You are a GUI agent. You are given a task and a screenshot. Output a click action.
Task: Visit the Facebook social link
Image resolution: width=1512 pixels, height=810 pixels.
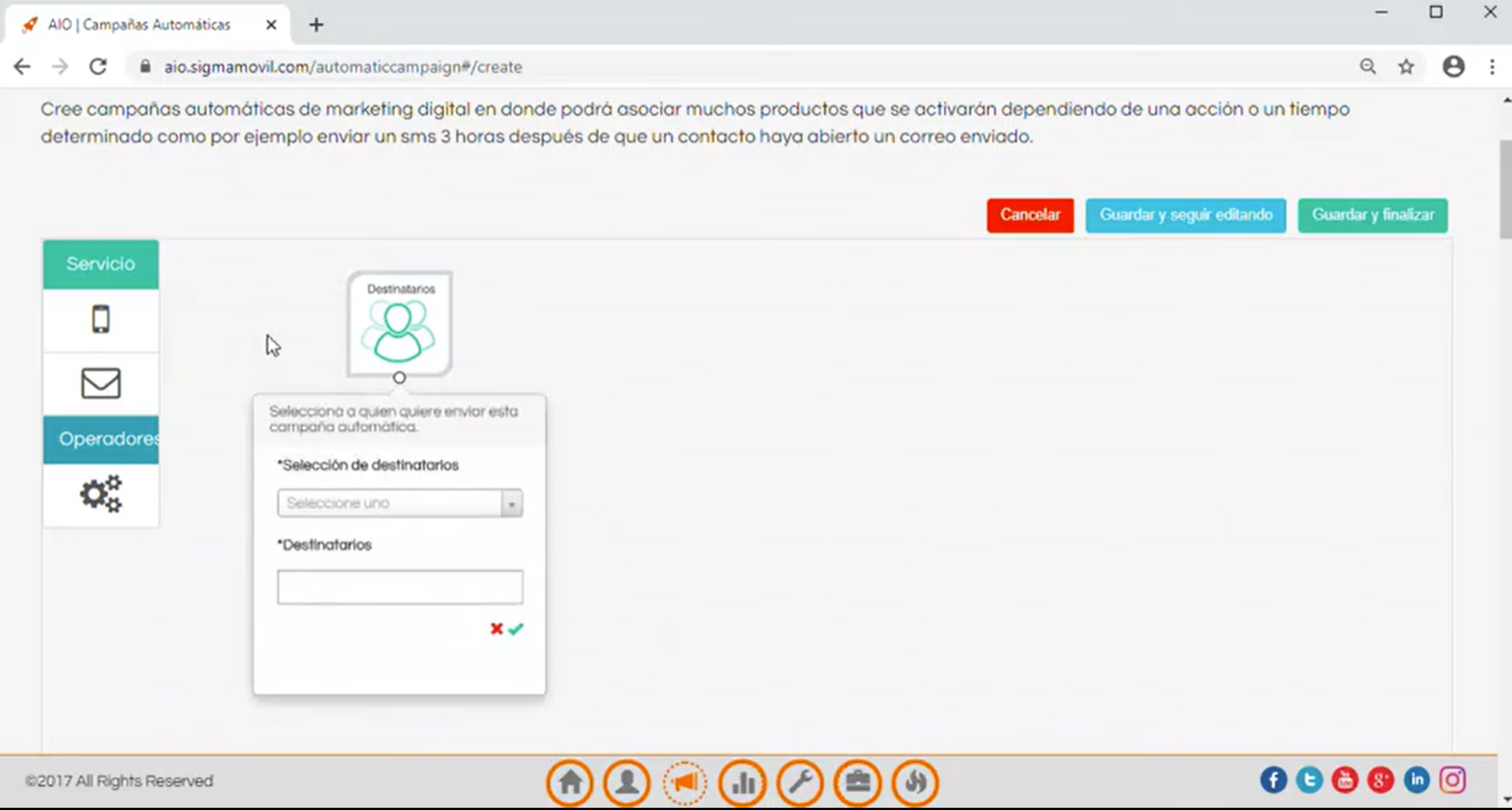[x=1274, y=780]
